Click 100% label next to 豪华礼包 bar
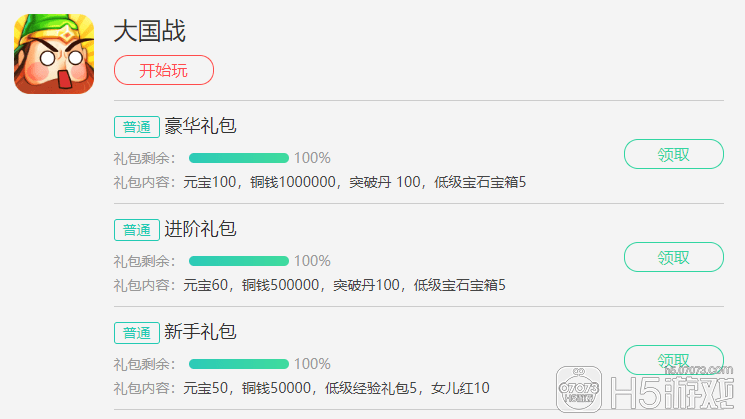Viewport: 745px width, 419px height. (312, 158)
